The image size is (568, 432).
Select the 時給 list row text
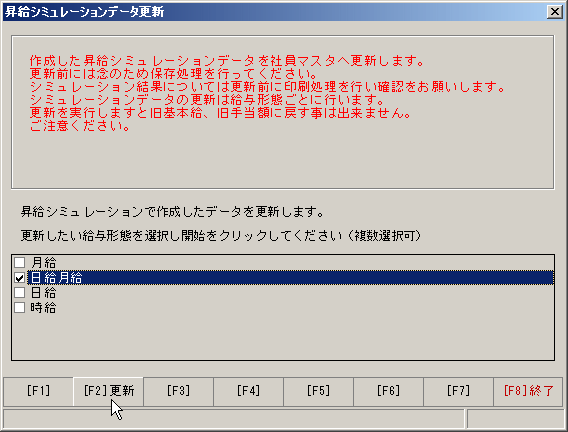[x=43, y=308]
